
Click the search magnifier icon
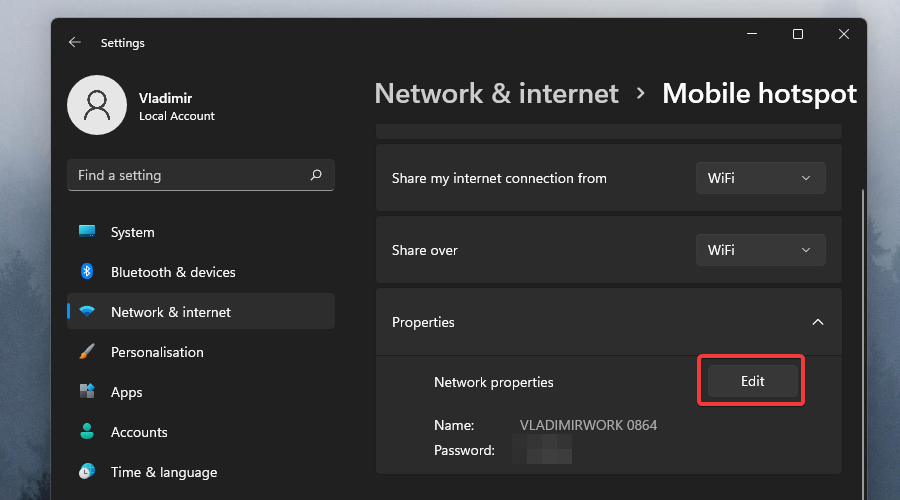click(x=316, y=175)
